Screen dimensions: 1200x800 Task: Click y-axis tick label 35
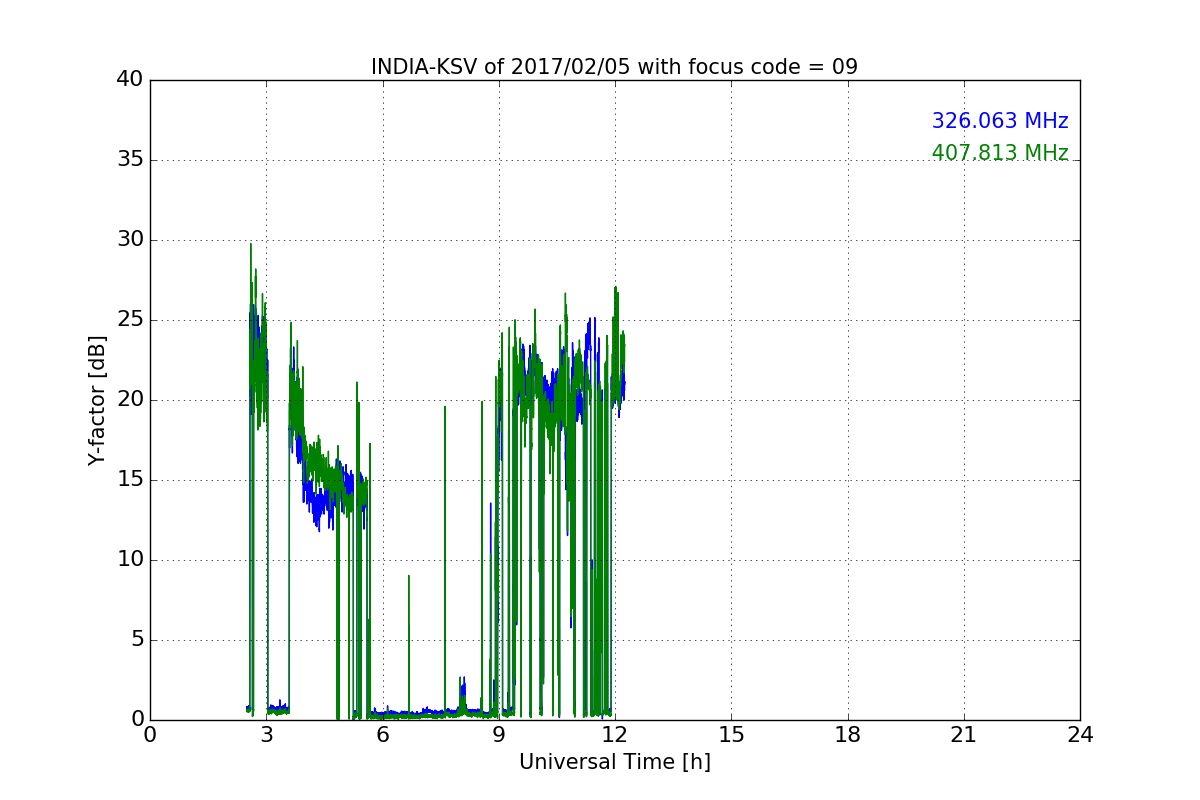point(131,160)
